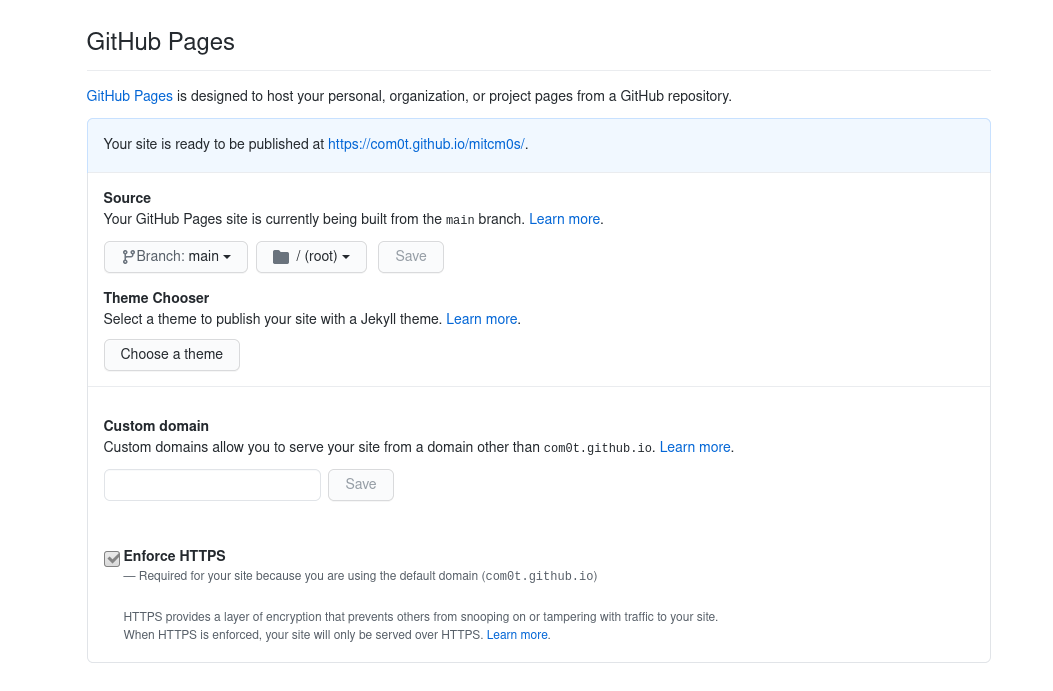Expand the / (root) folder dropdown
The height and width of the screenshot is (691, 1053).
click(x=311, y=257)
